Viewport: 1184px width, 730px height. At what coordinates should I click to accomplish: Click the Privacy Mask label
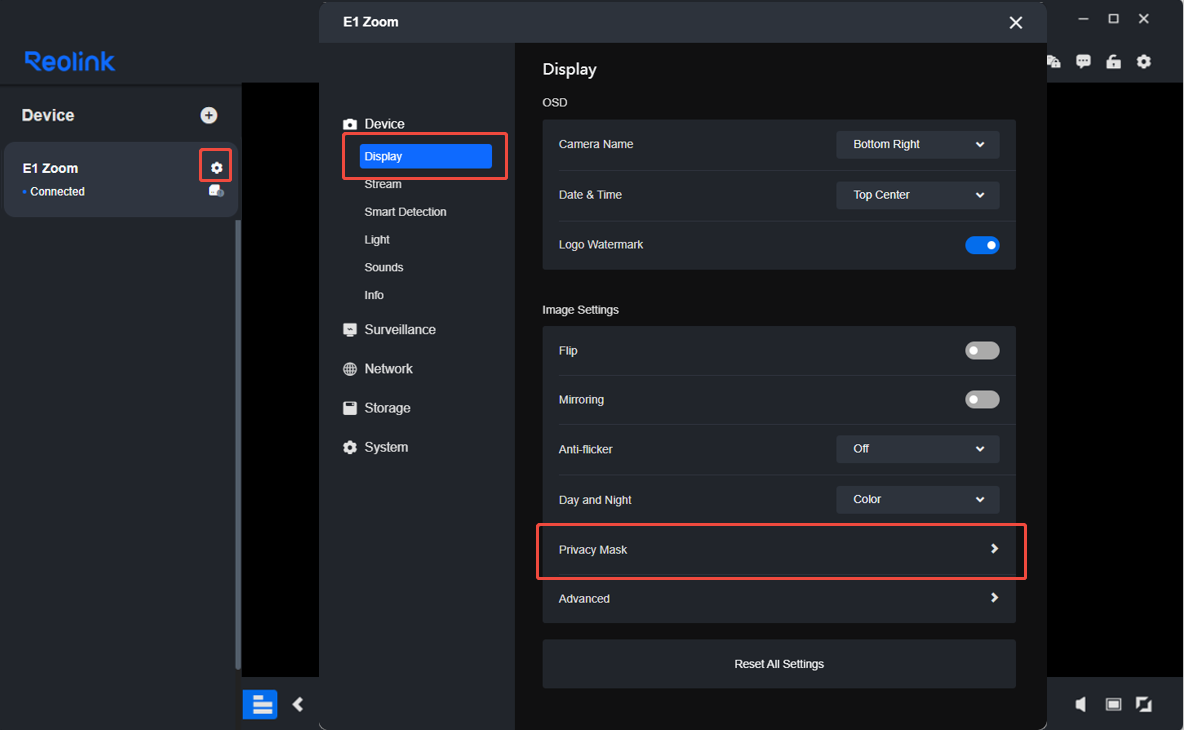pos(593,550)
